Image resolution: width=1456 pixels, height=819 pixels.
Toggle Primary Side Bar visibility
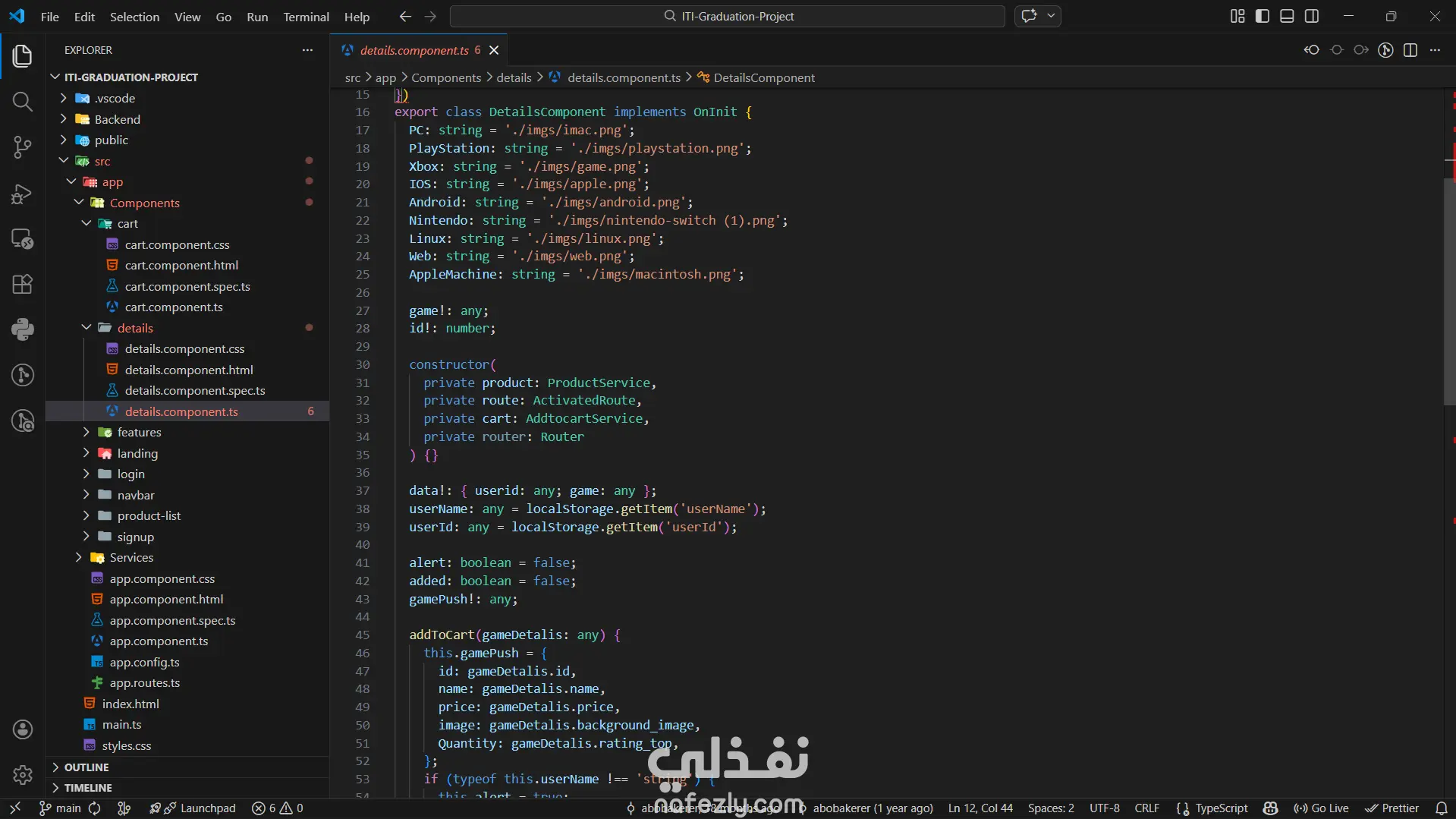pyautogui.click(x=1263, y=16)
